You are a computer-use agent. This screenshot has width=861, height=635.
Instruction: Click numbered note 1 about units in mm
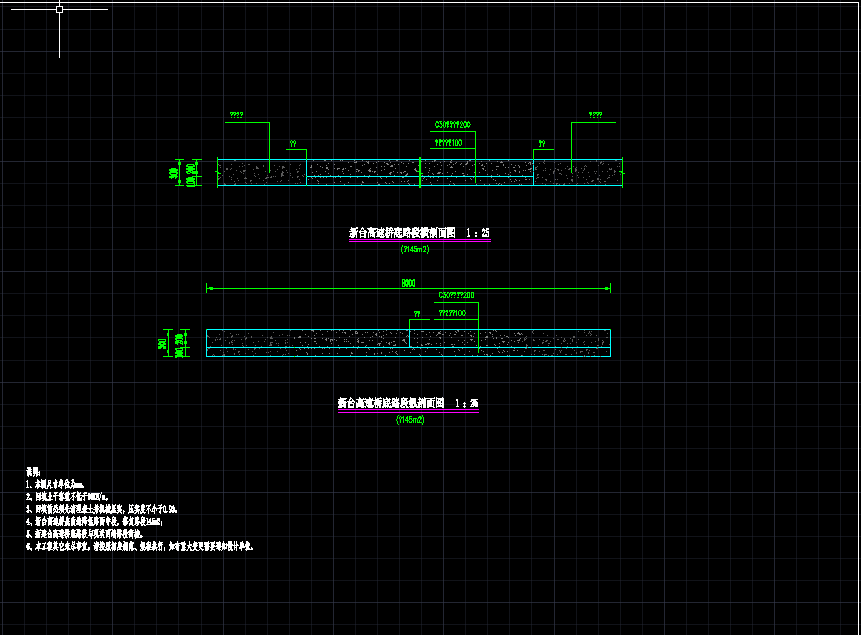coord(54,484)
